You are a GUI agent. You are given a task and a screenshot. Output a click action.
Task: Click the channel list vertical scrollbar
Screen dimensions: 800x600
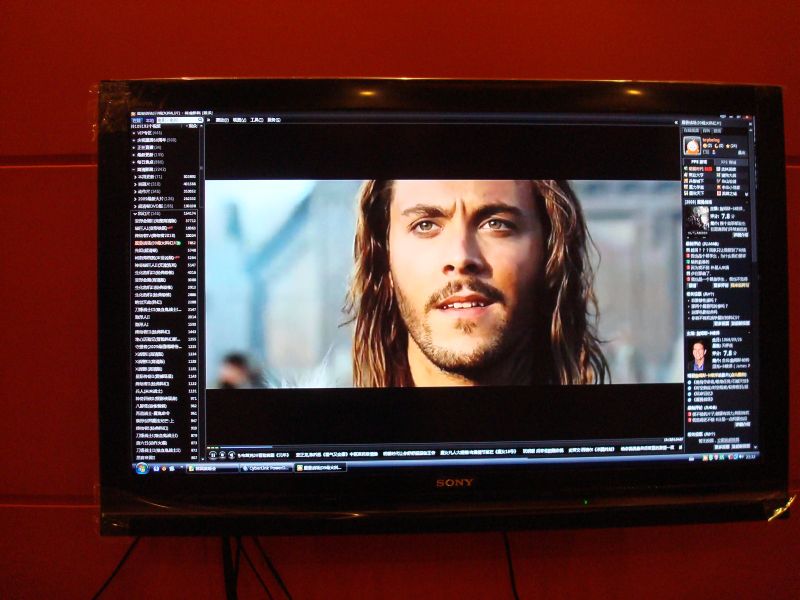(201, 291)
